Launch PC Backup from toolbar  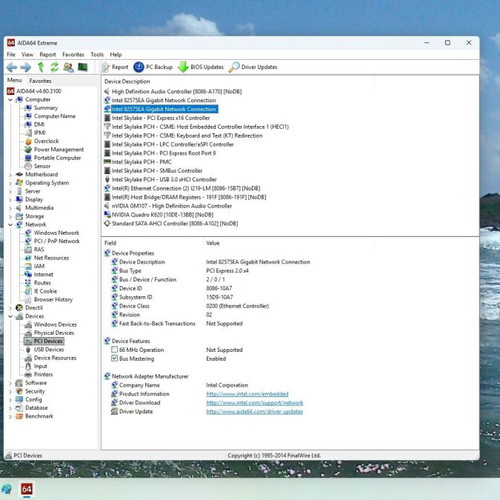[x=153, y=67]
